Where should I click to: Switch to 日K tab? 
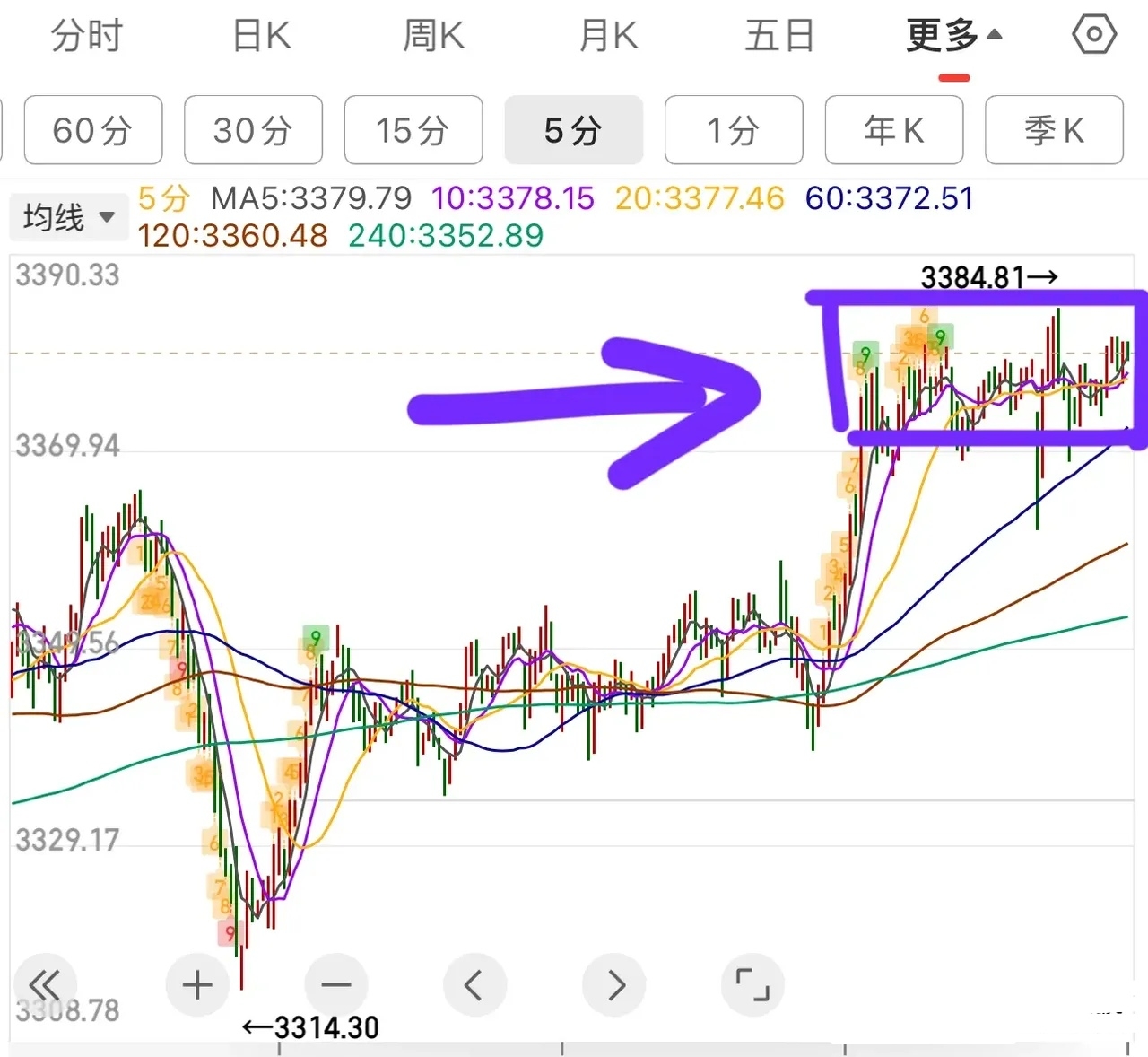[261, 36]
